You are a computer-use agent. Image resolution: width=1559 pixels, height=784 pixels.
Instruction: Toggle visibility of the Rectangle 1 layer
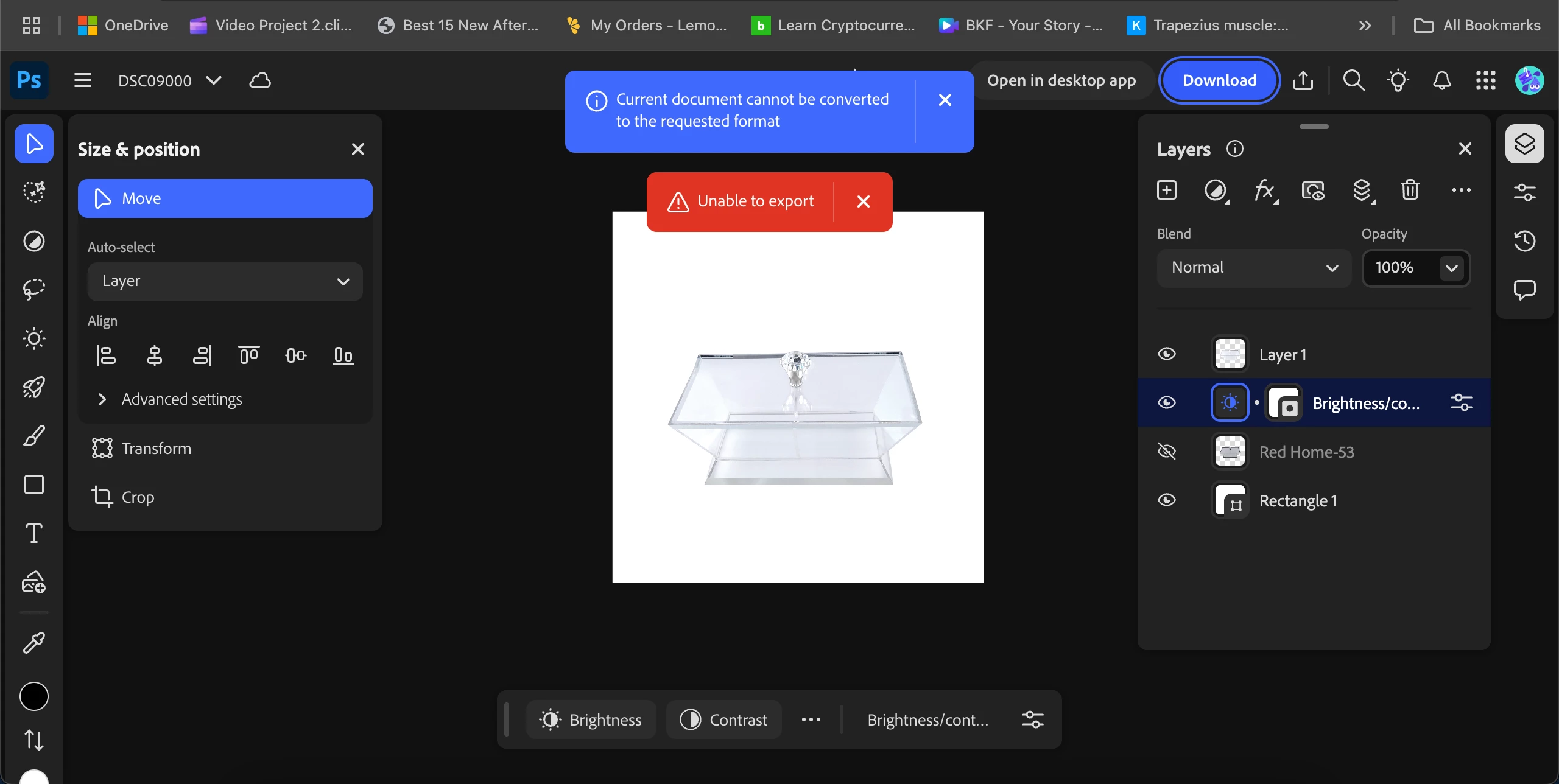coord(1167,500)
